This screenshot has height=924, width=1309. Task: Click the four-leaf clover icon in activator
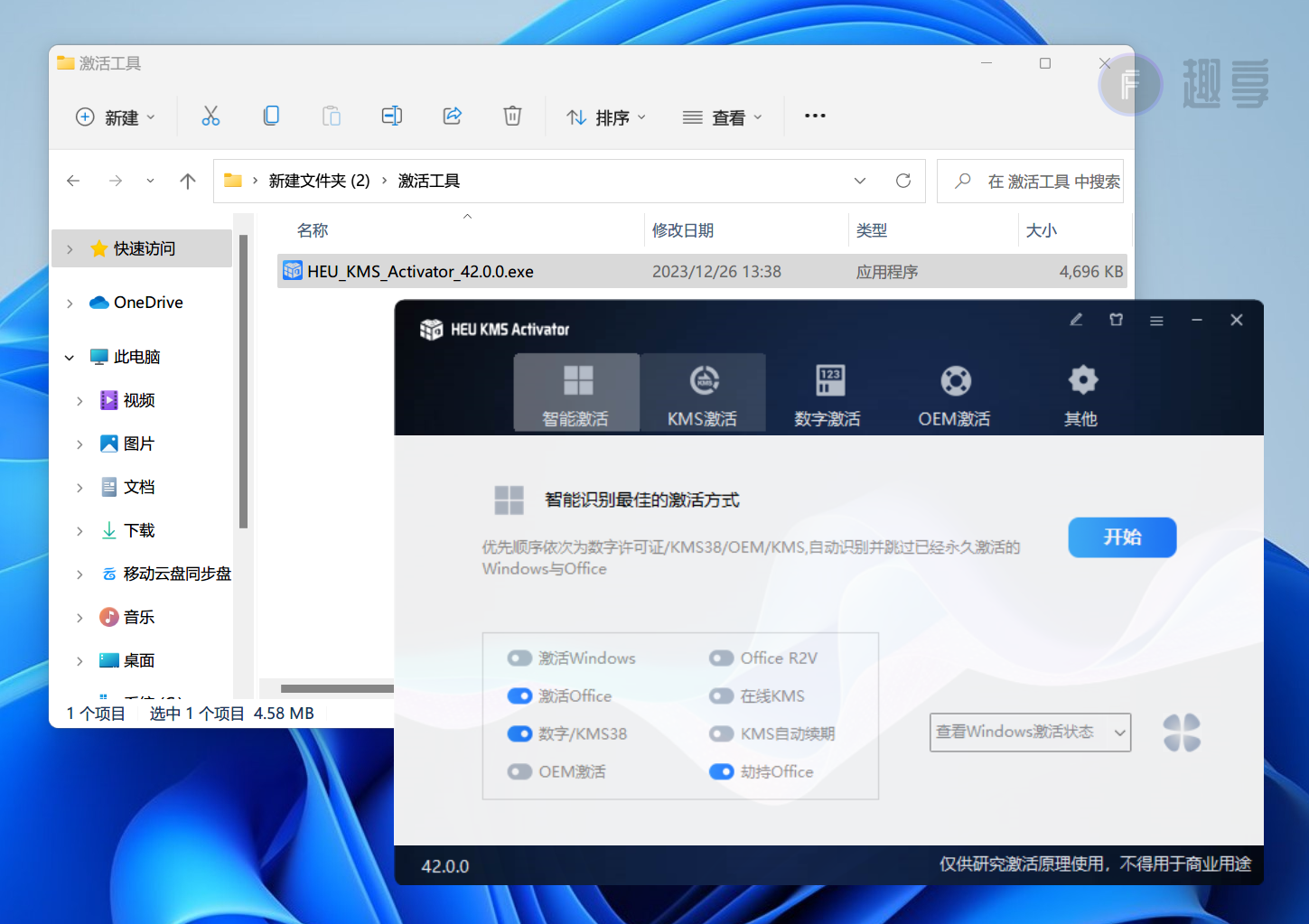(1182, 733)
